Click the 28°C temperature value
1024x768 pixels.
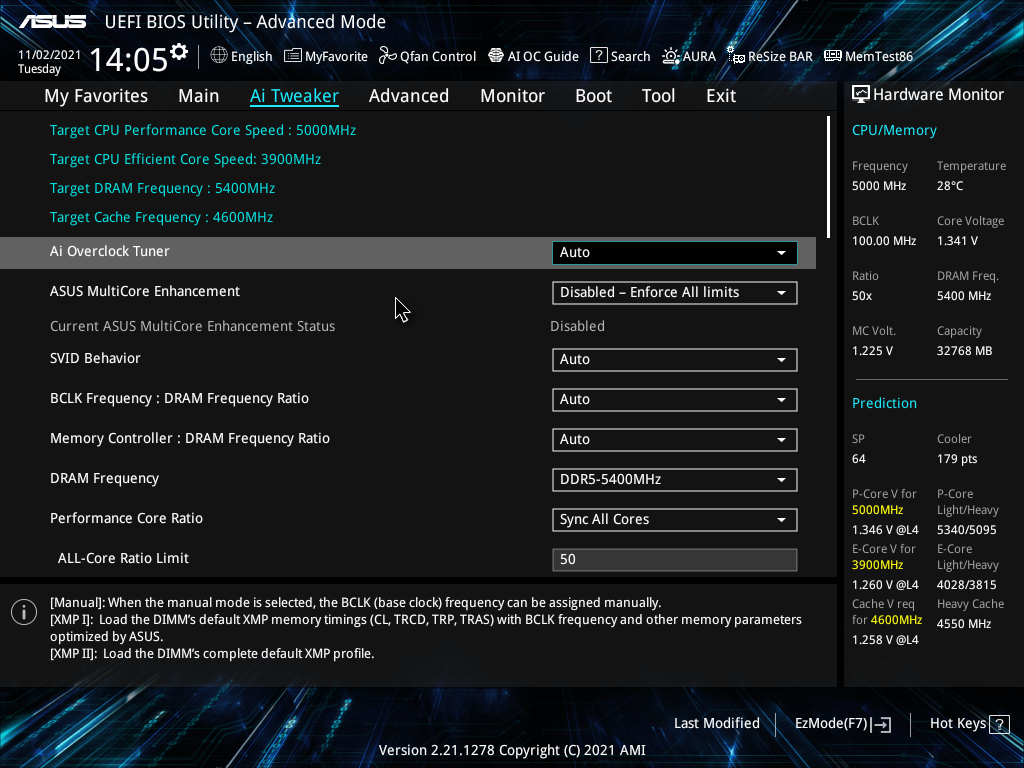click(950, 186)
